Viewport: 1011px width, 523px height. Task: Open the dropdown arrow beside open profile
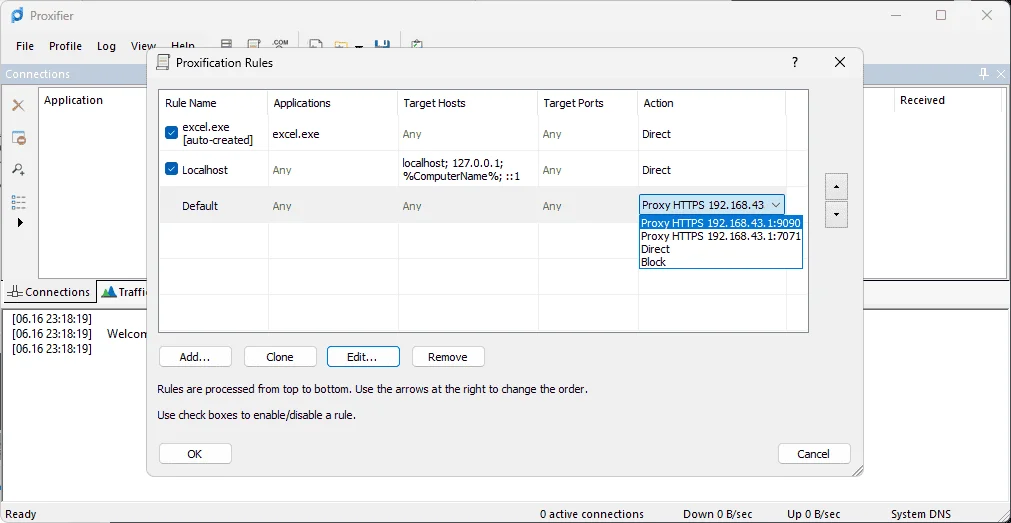(359, 46)
